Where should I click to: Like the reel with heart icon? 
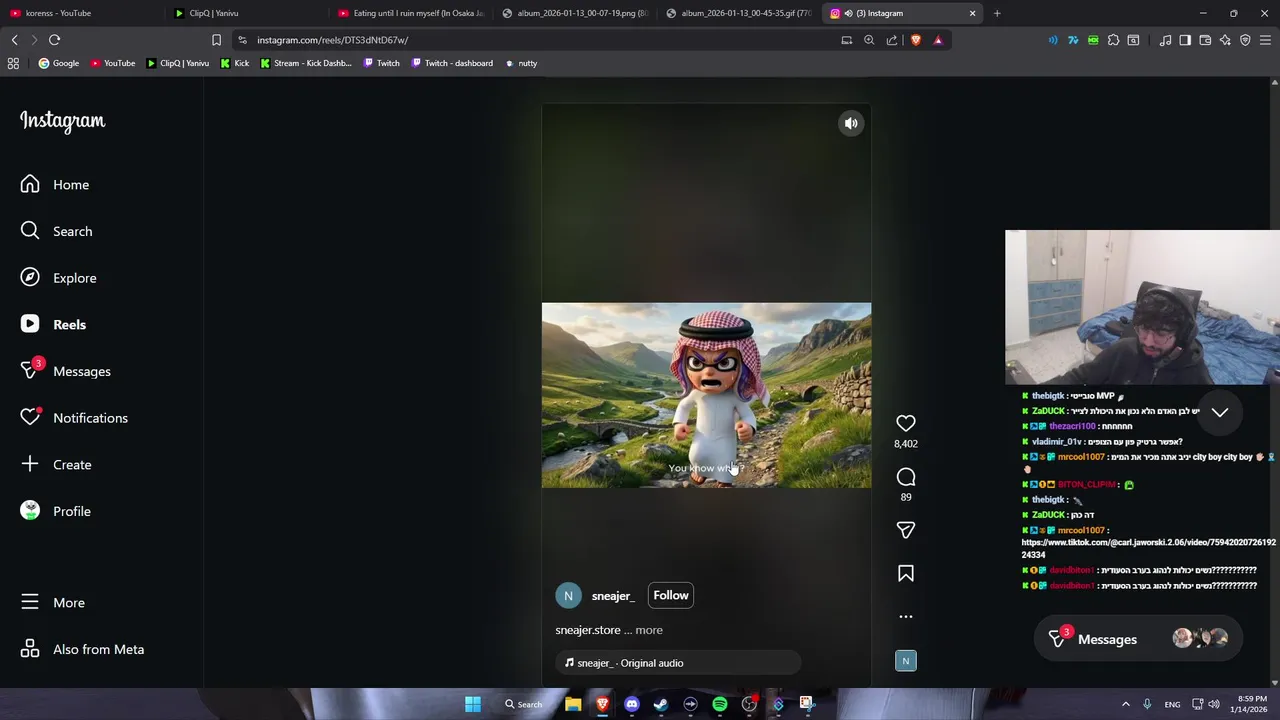pos(906,424)
